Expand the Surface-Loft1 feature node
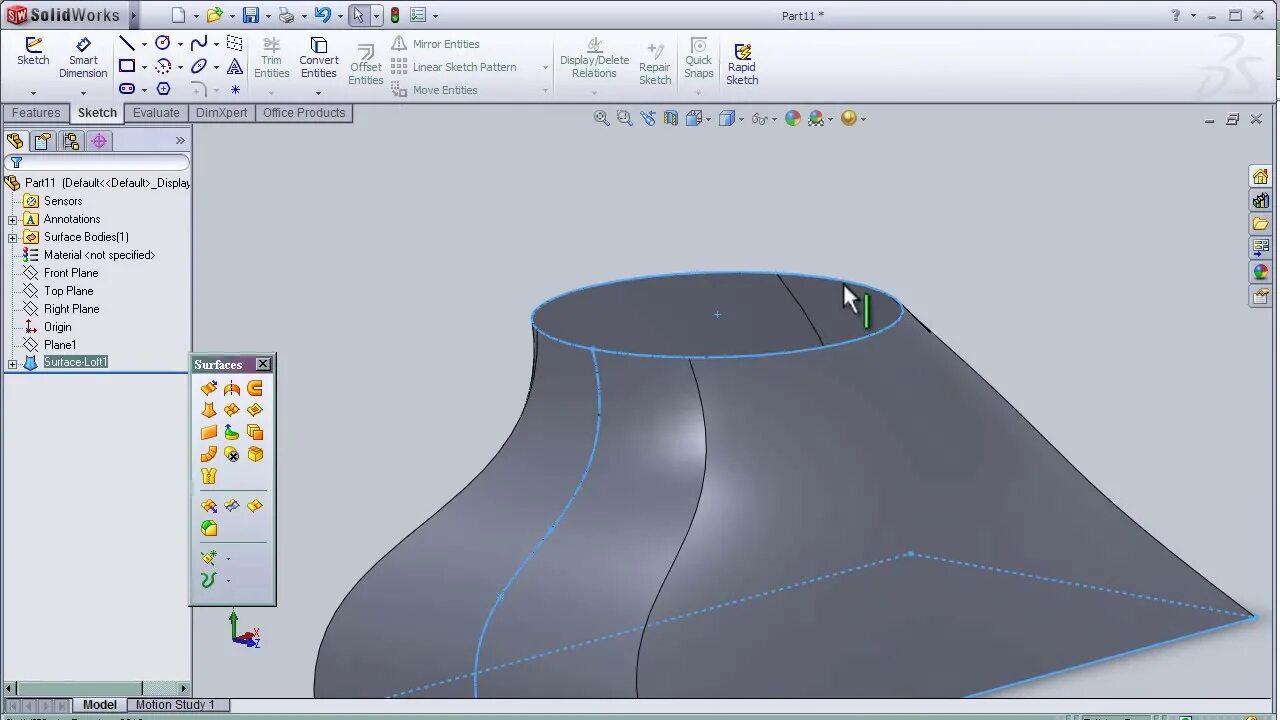1280x720 pixels. 12,363
